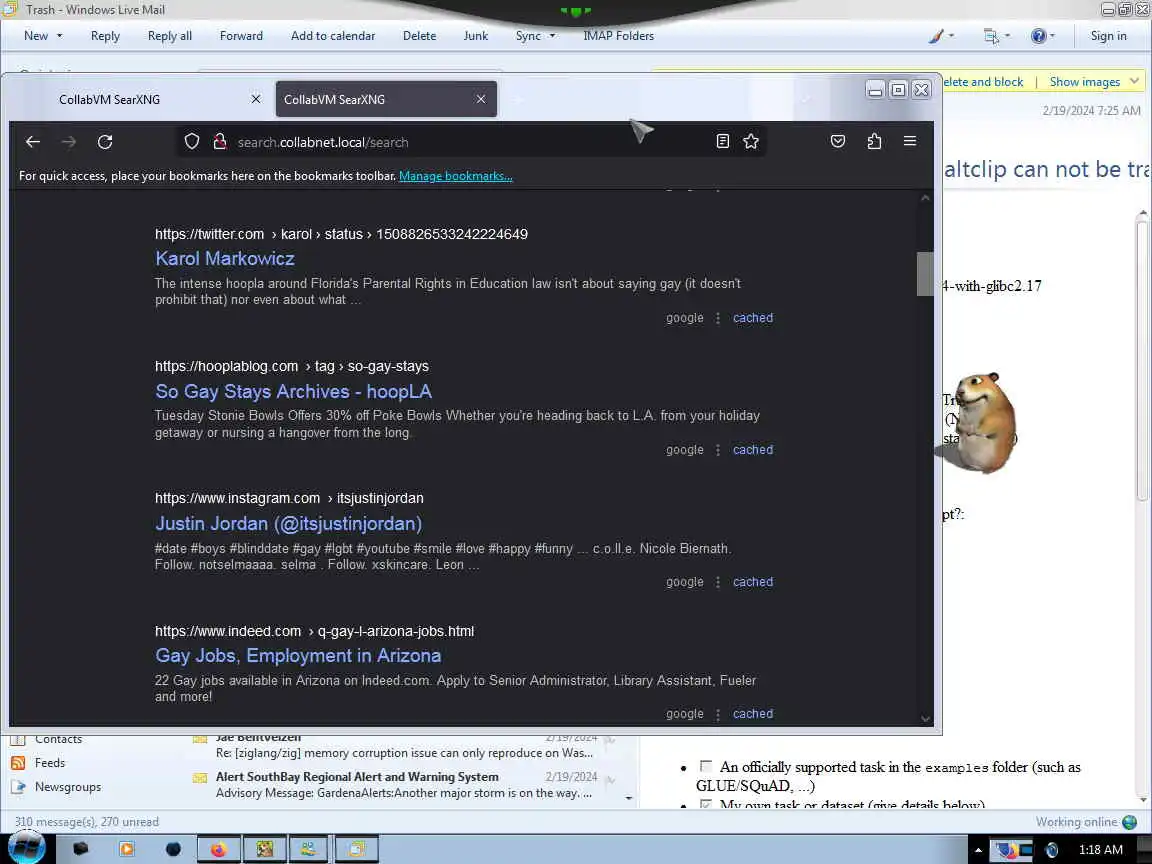Open cached link for Justin Jordan result

click(x=752, y=582)
